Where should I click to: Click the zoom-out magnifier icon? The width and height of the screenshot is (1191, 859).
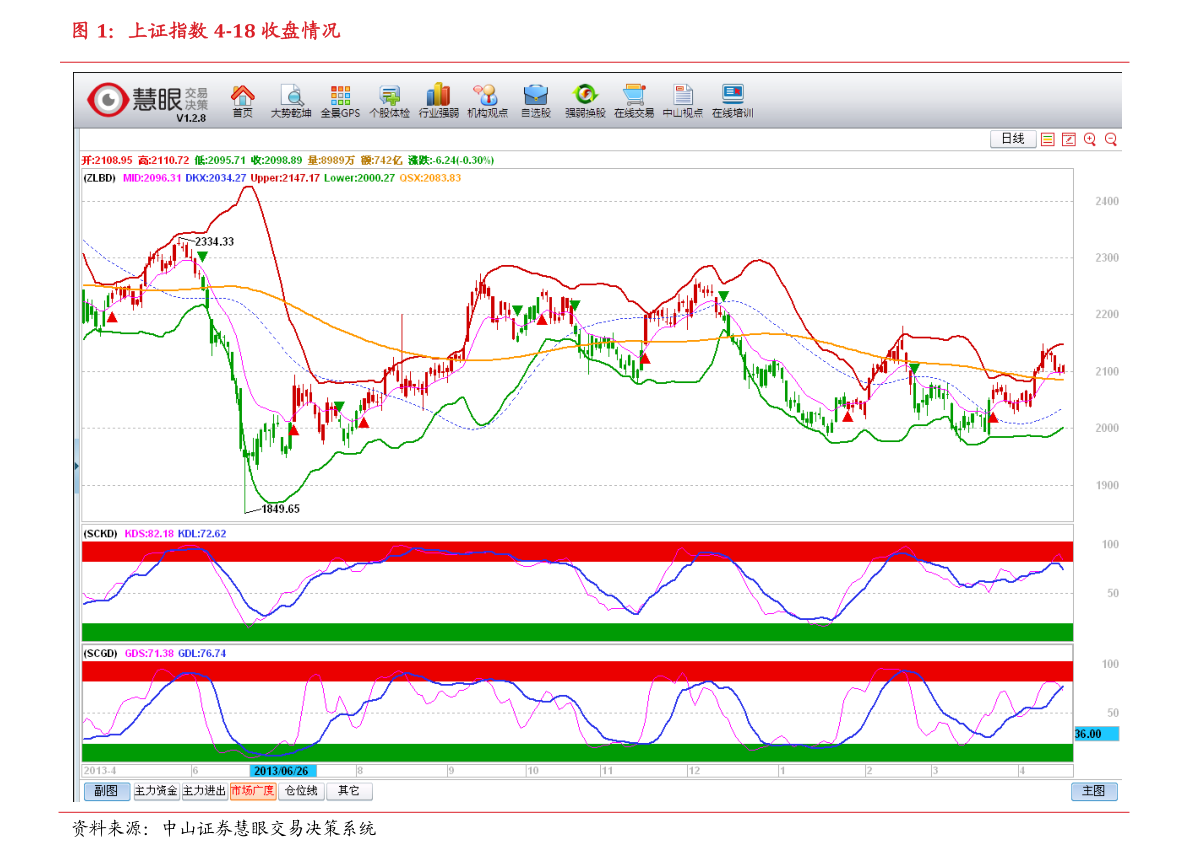tap(1111, 140)
